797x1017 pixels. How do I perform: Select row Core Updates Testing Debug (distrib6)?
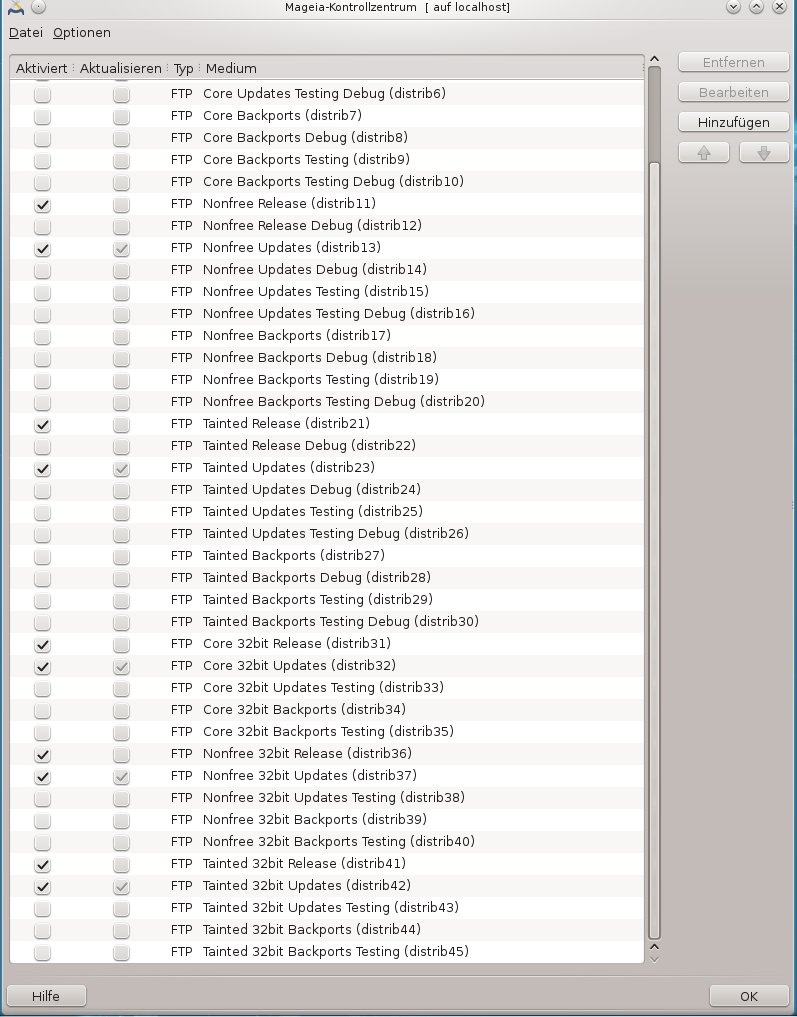tap(327, 93)
